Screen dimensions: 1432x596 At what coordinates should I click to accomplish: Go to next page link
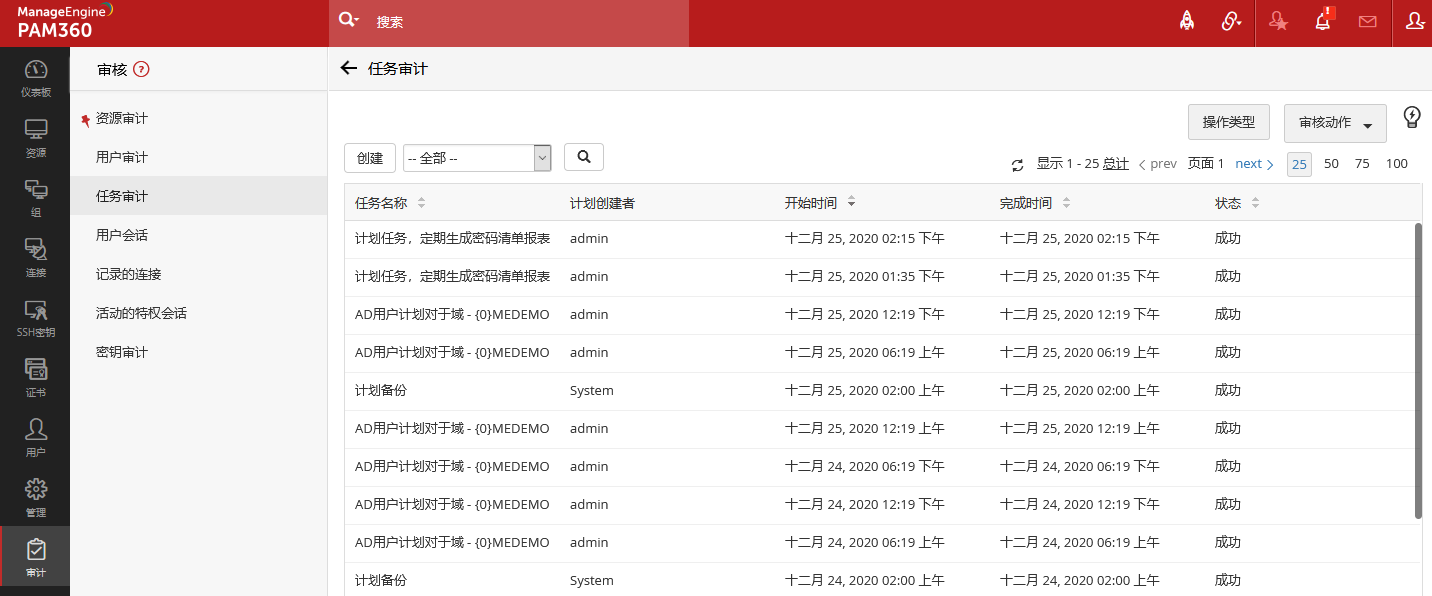[x=1254, y=164]
